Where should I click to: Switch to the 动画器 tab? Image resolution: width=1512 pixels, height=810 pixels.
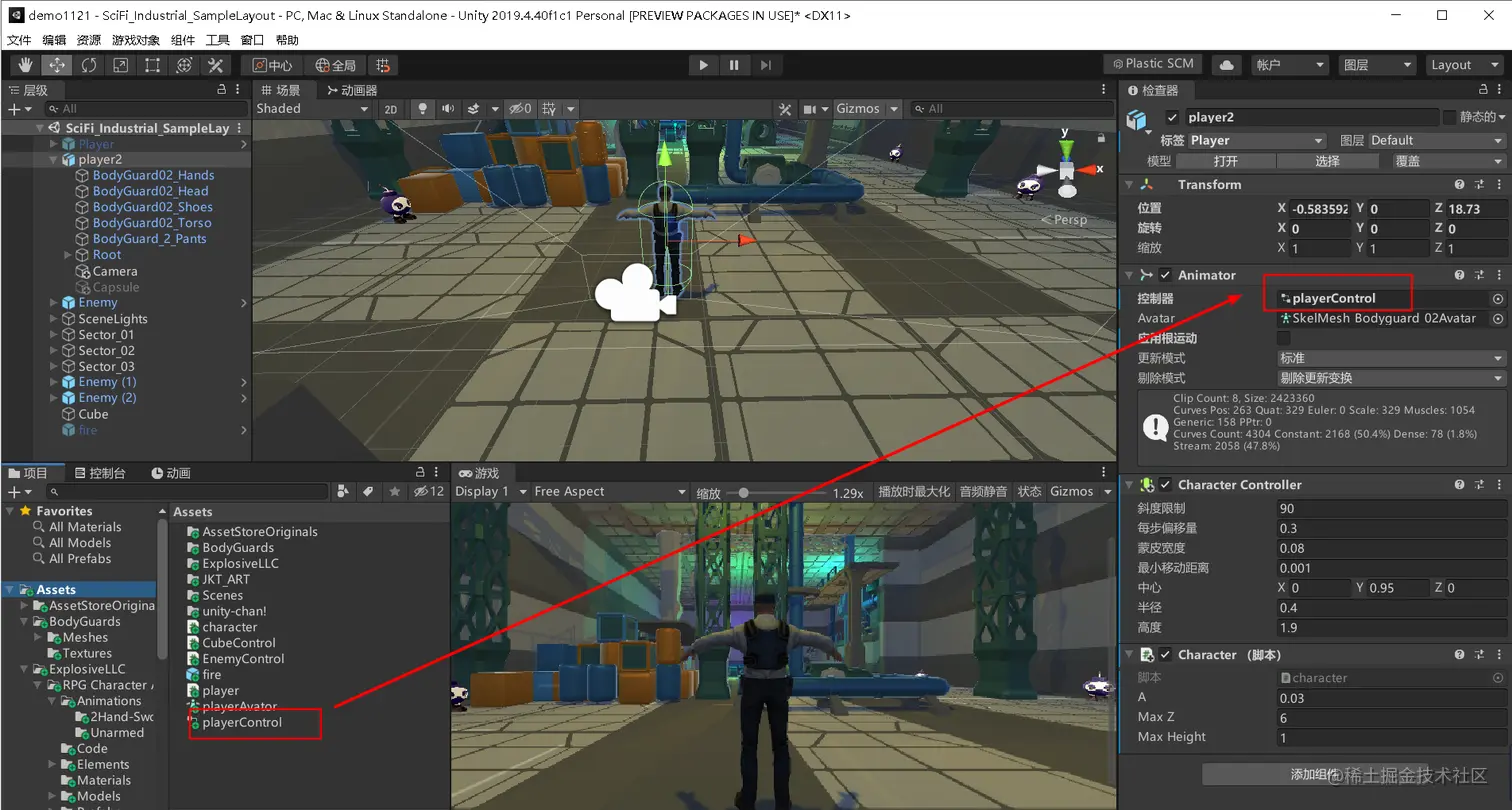pyautogui.click(x=351, y=90)
